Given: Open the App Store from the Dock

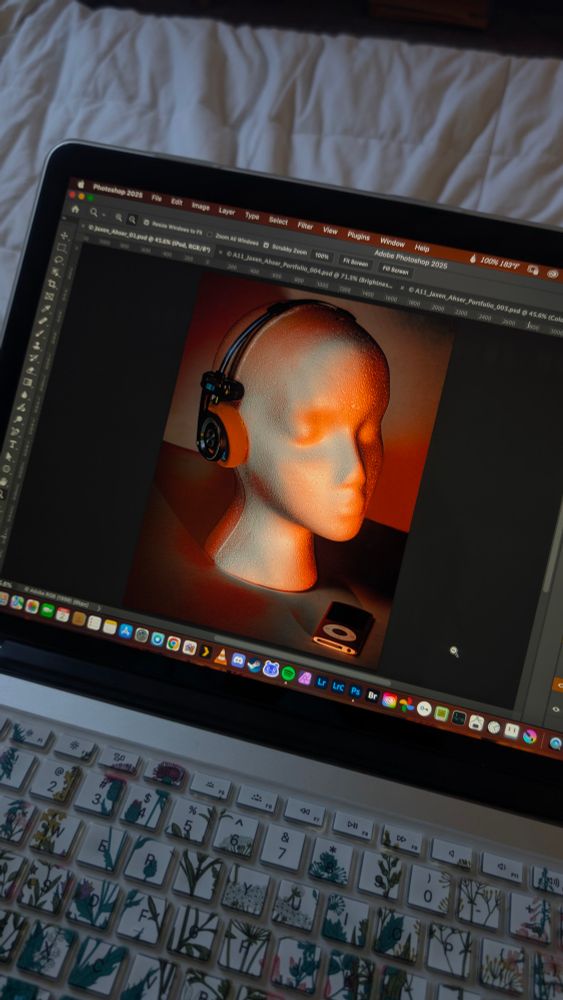Looking at the screenshot, I should tap(125, 630).
